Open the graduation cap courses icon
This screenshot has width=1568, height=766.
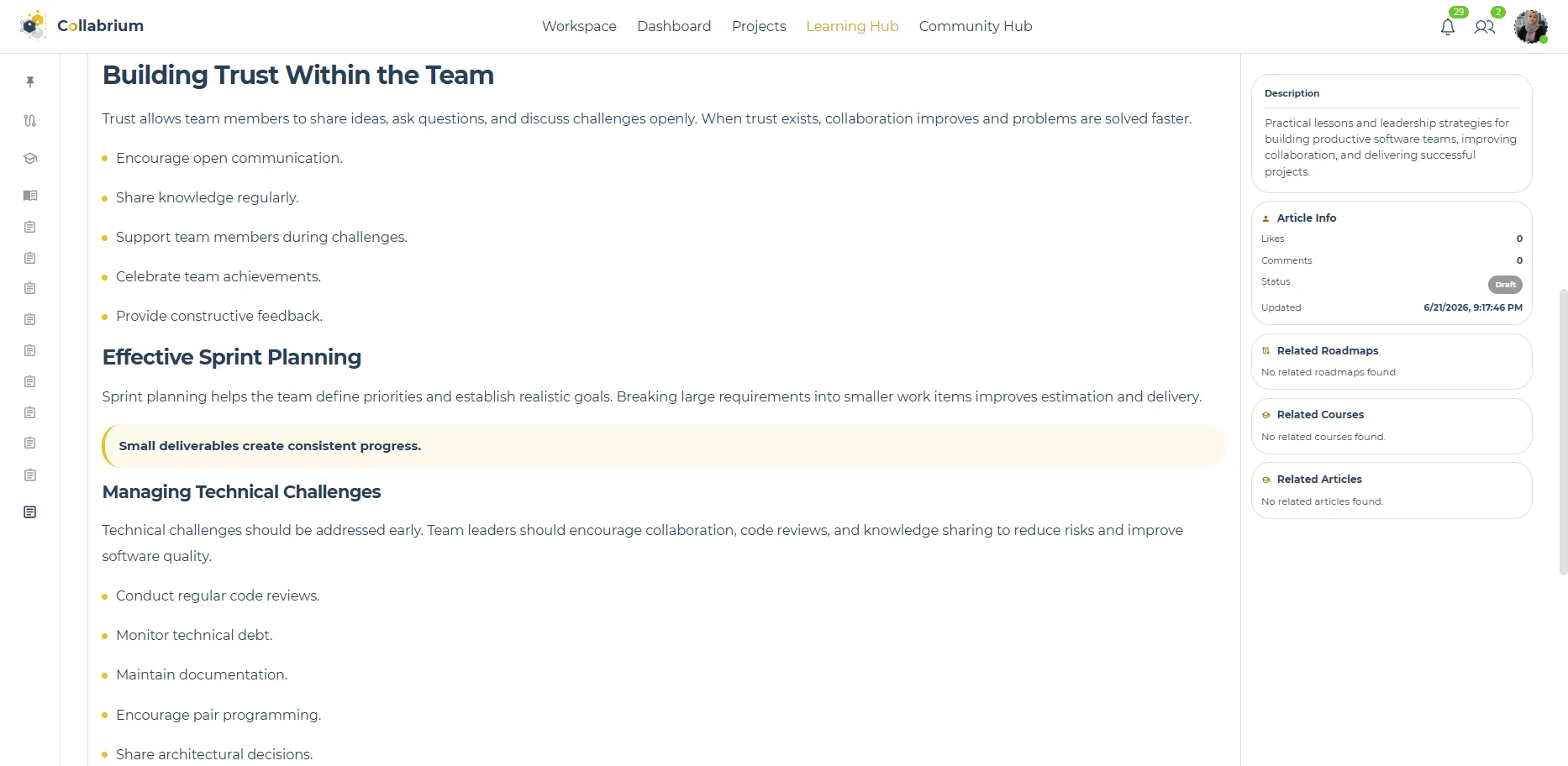coord(30,158)
